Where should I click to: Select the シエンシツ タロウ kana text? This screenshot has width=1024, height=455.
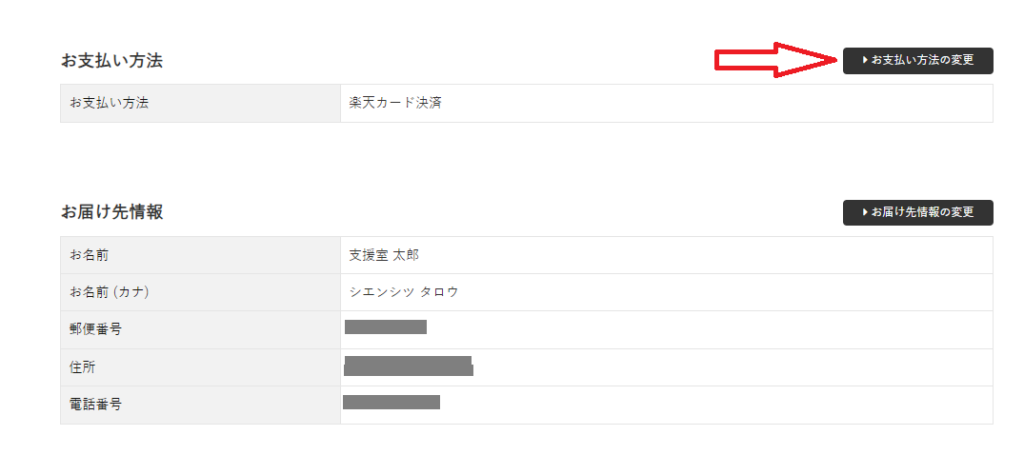404,292
